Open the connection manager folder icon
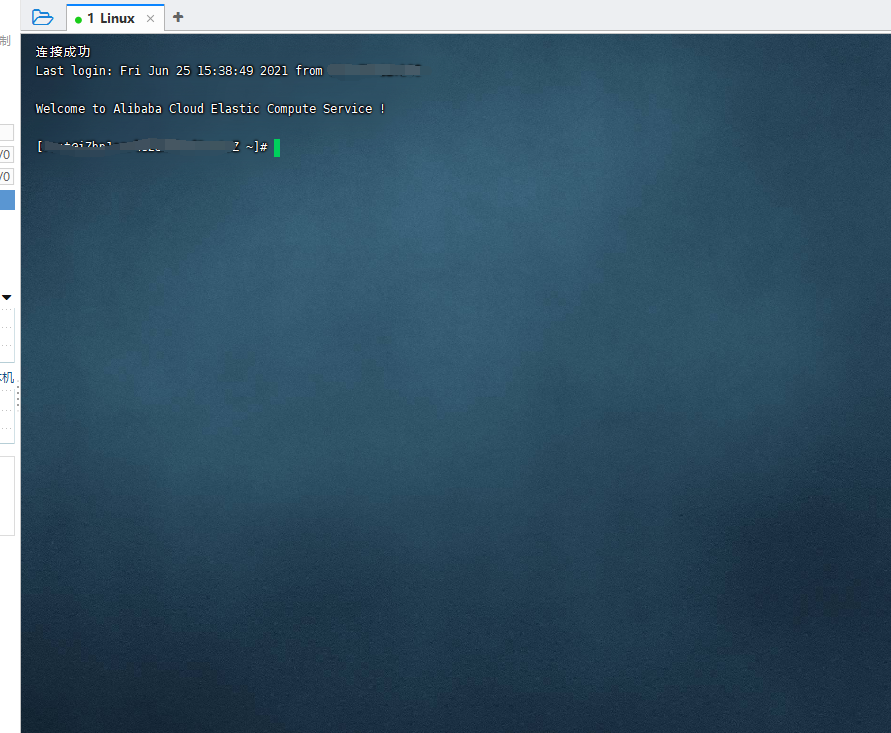The image size is (891, 733). click(x=41, y=17)
